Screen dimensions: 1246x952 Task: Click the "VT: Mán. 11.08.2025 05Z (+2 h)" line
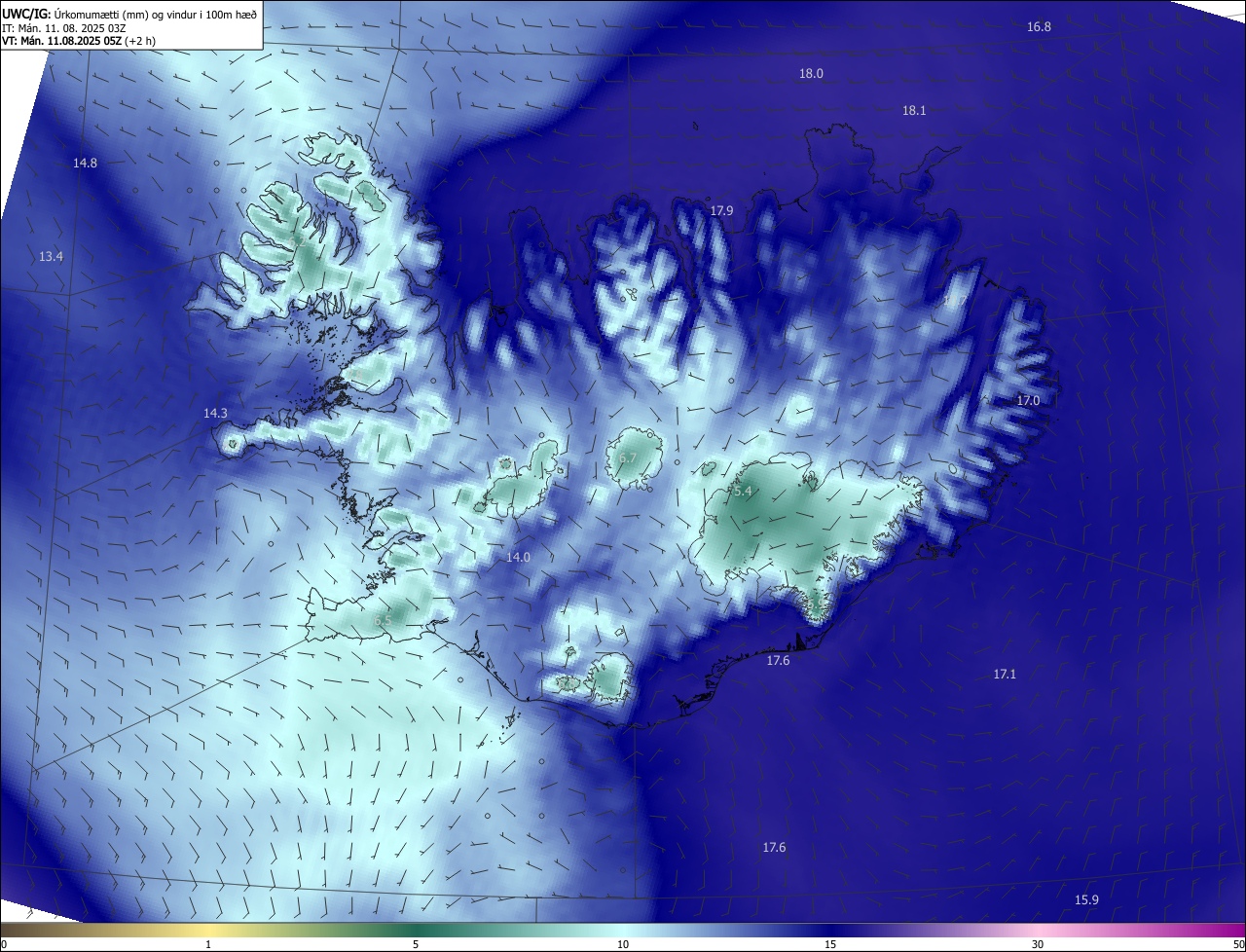[78, 41]
